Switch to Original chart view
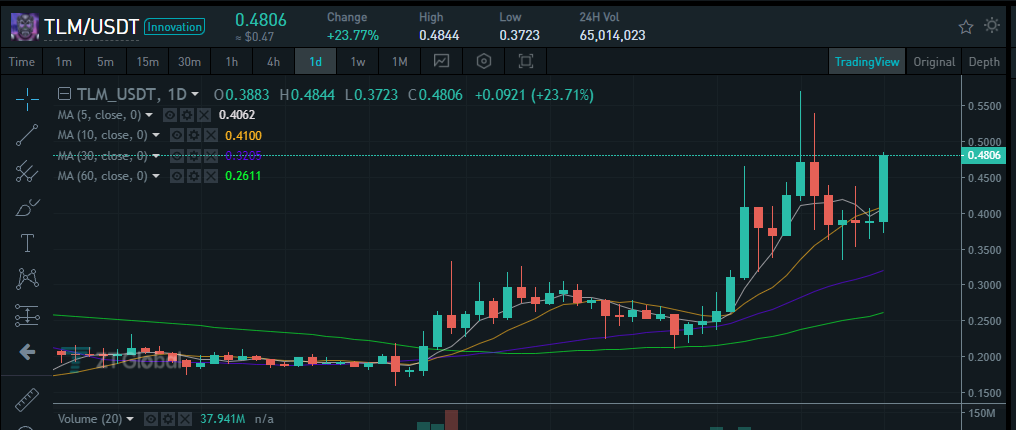 point(934,62)
